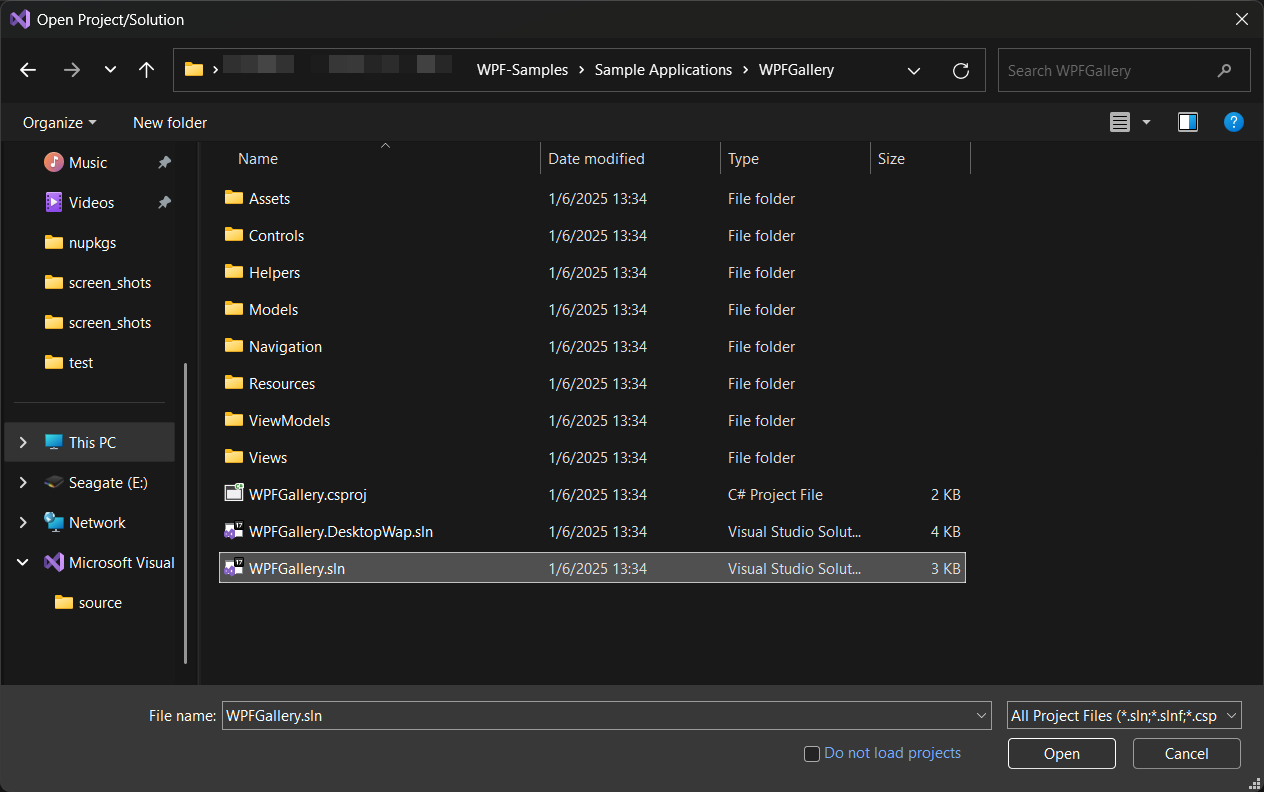Open the source folder under Visual Studio

tap(90, 602)
